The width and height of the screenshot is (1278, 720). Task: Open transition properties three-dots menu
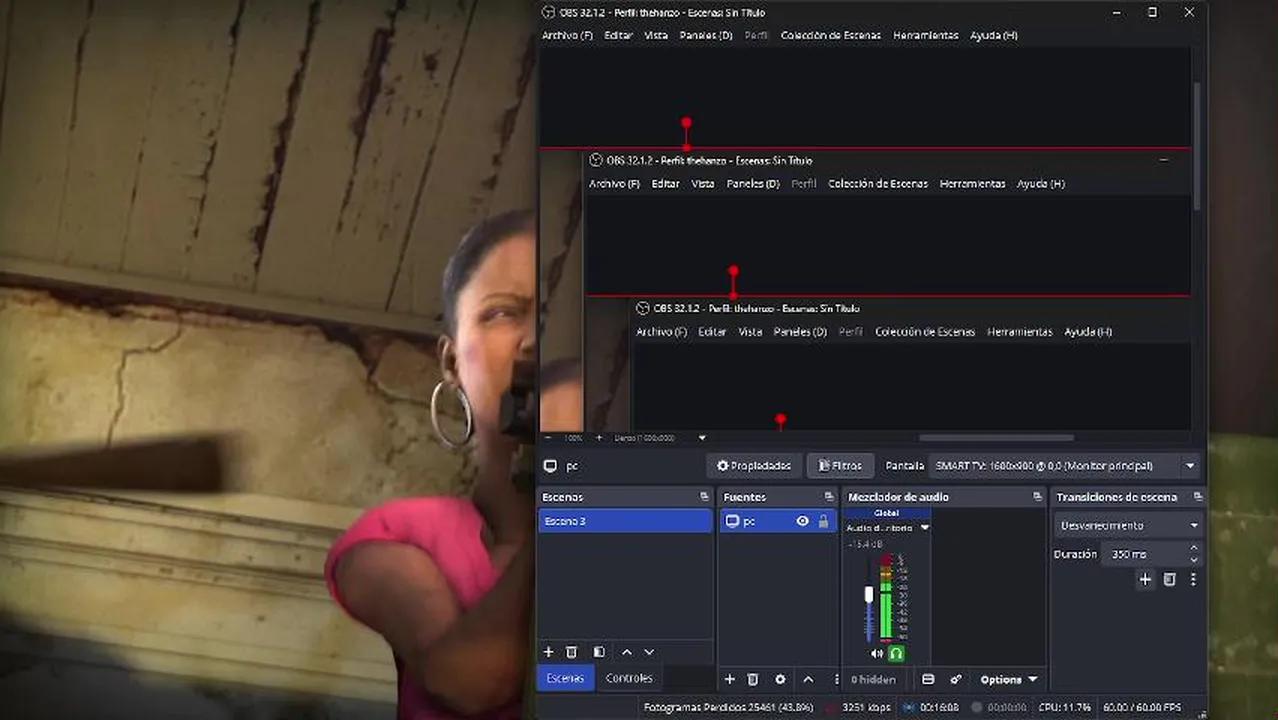(1193, 580)
